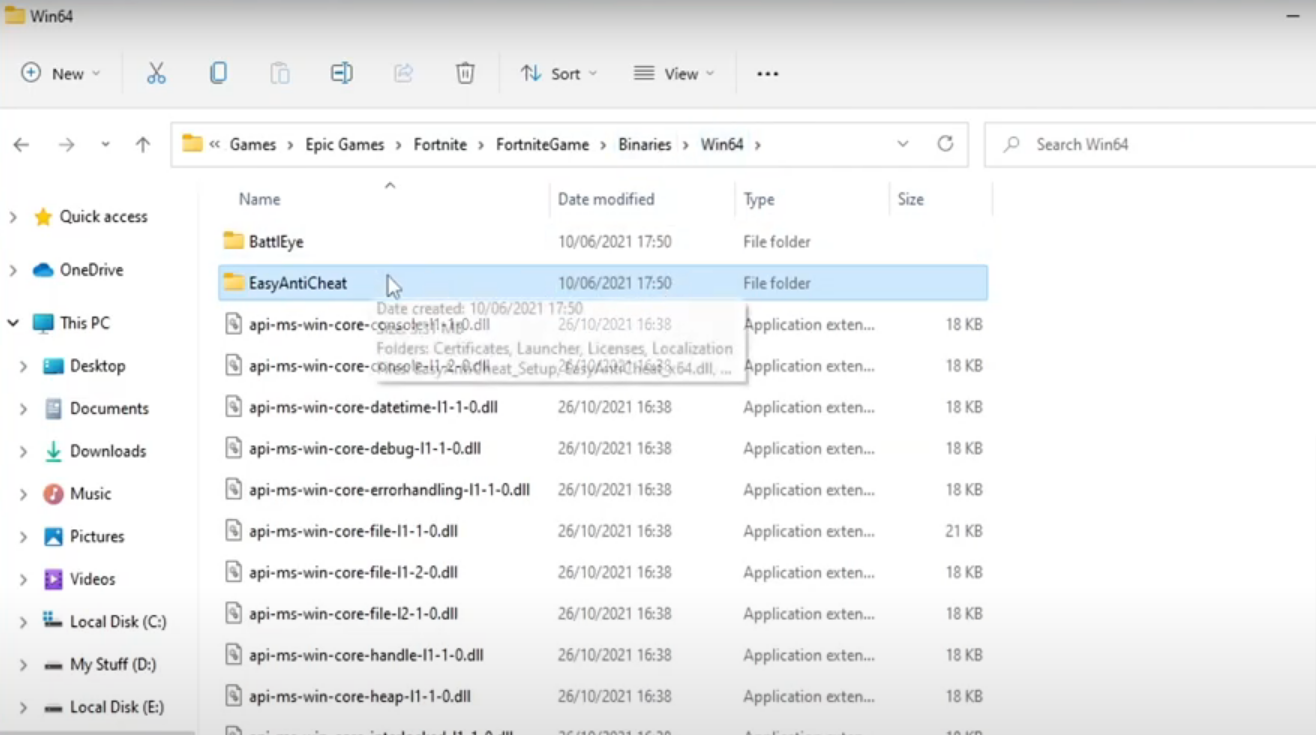Click the Quick access star icon
Viewport: 1316px width, 735px height.
(x=43, y=216)
